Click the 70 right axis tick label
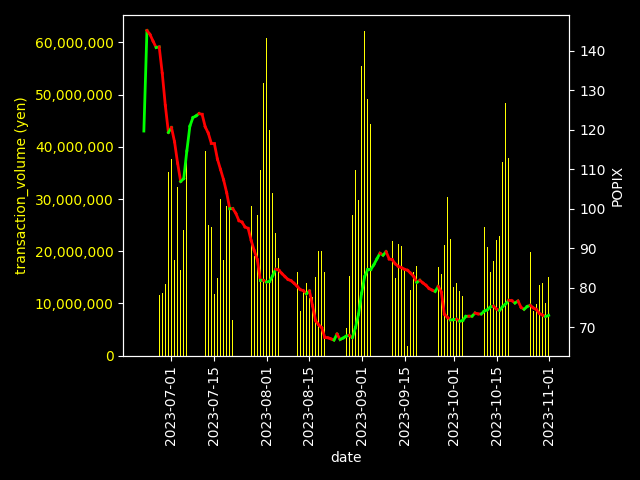This screenshot has width=640, height=480. [588, 328]
